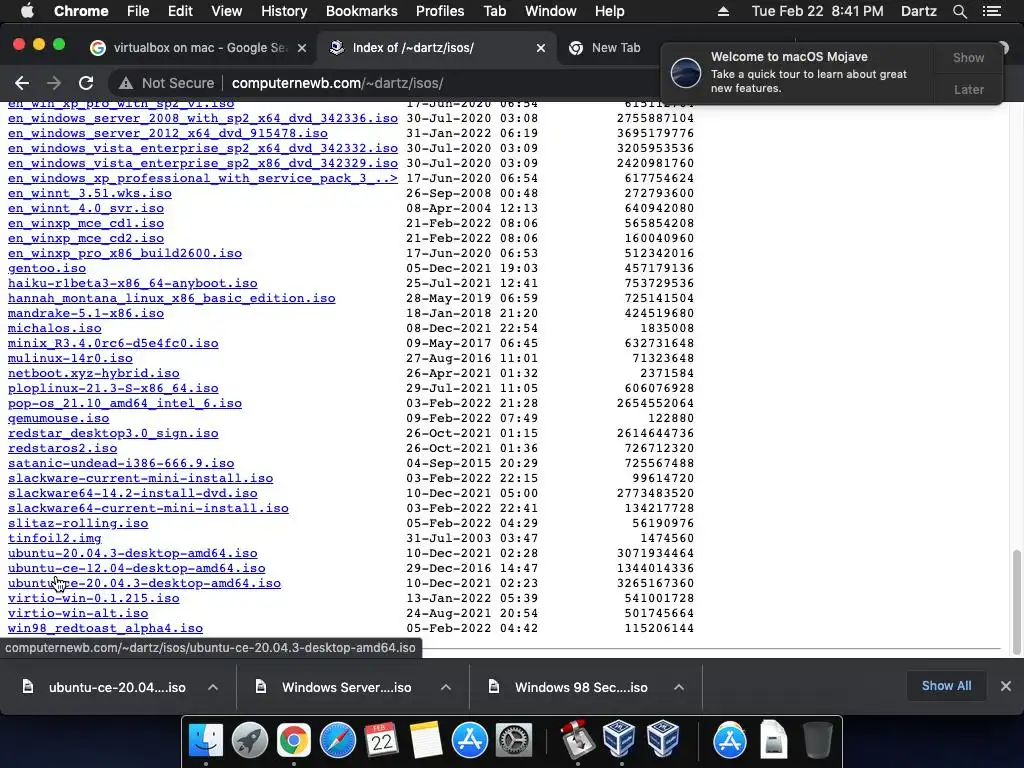The height and width of the screenshot is (768, 1024).
Task: Open the Apple menu
Action: click(x=27, y=11)
